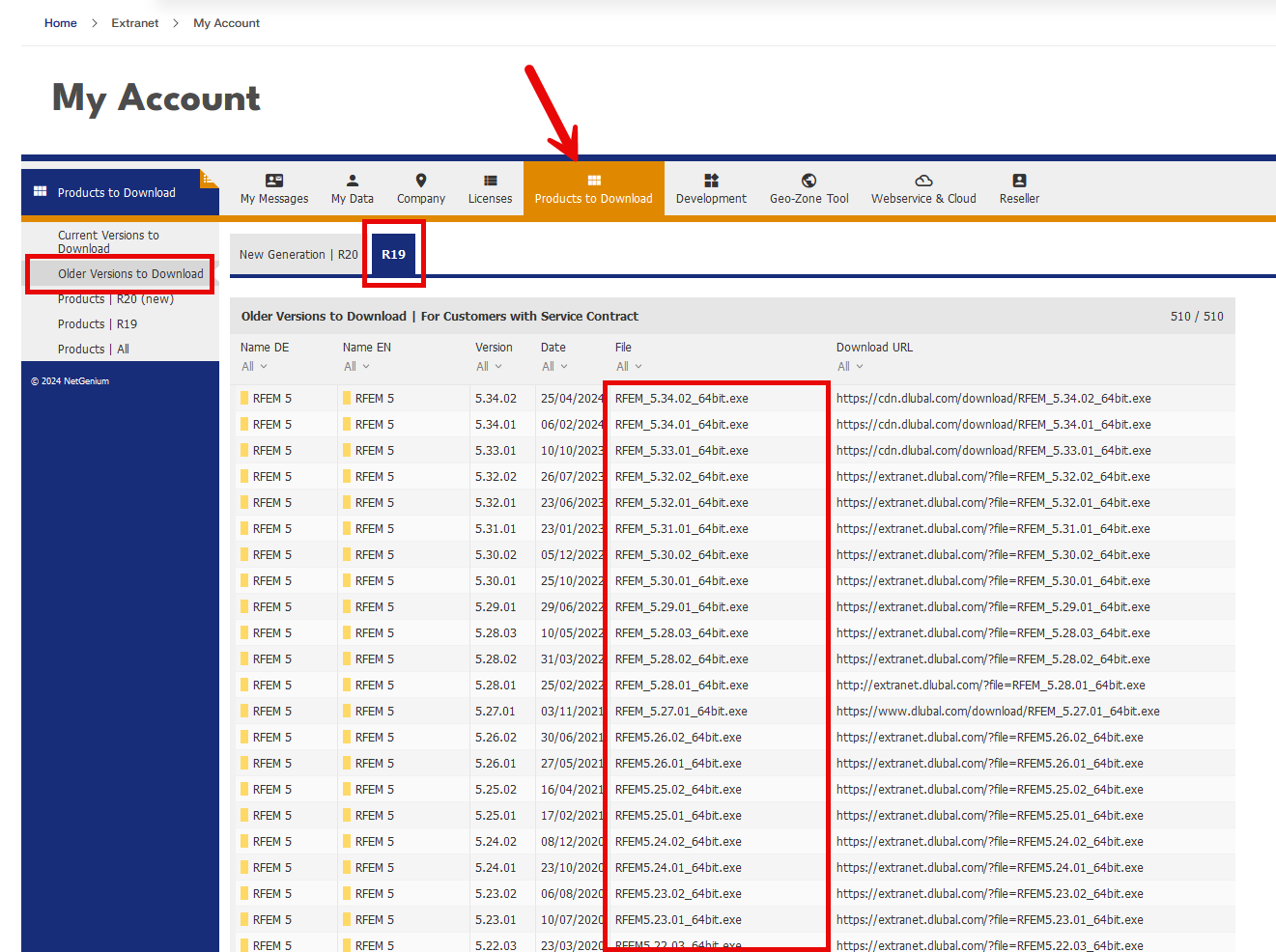Switch to New Generation | R20 subtab
Screen dimensions: 1276x952
[x=298, y=255]
